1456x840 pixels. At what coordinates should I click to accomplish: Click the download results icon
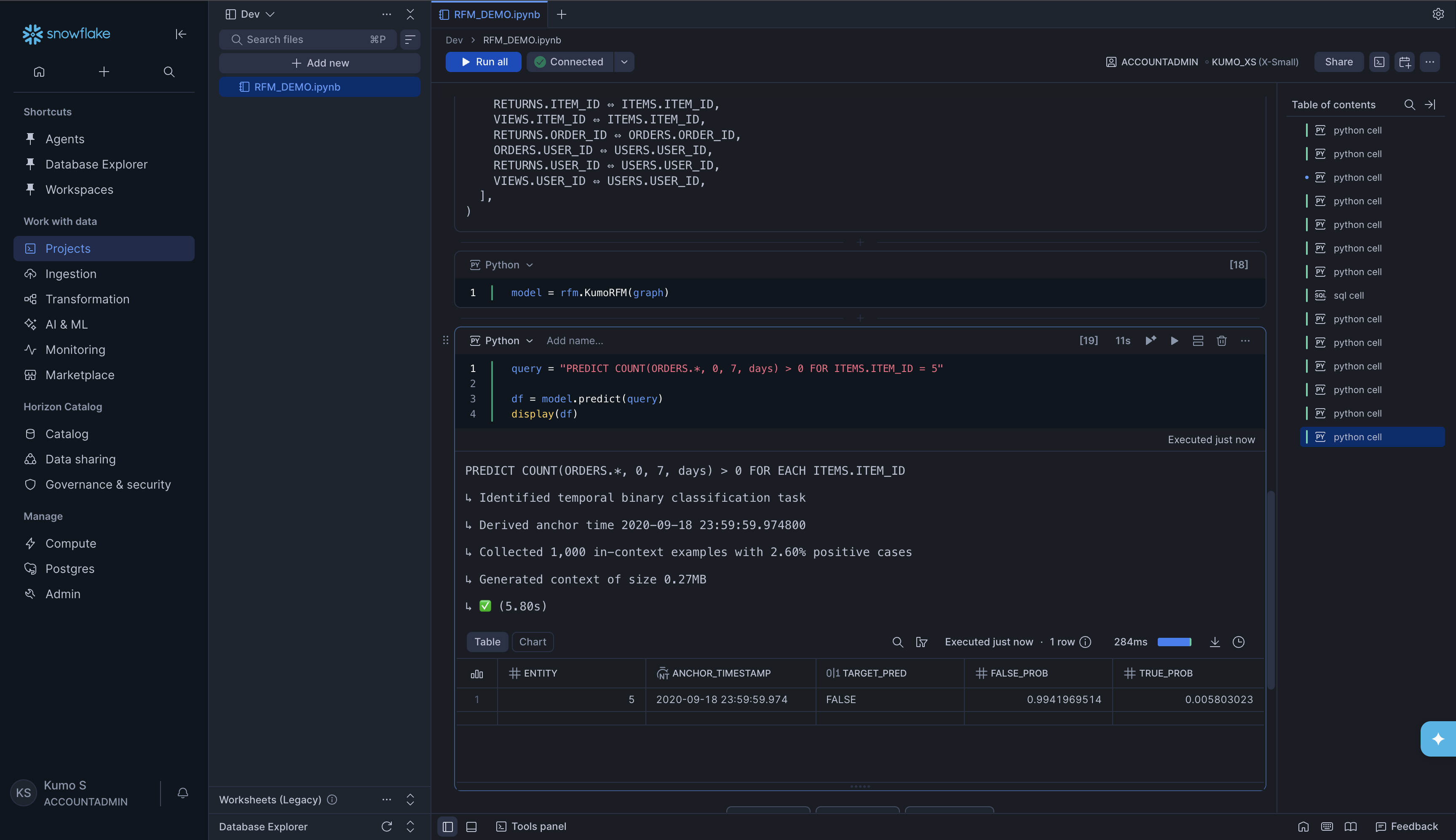tap(1214, 642)
